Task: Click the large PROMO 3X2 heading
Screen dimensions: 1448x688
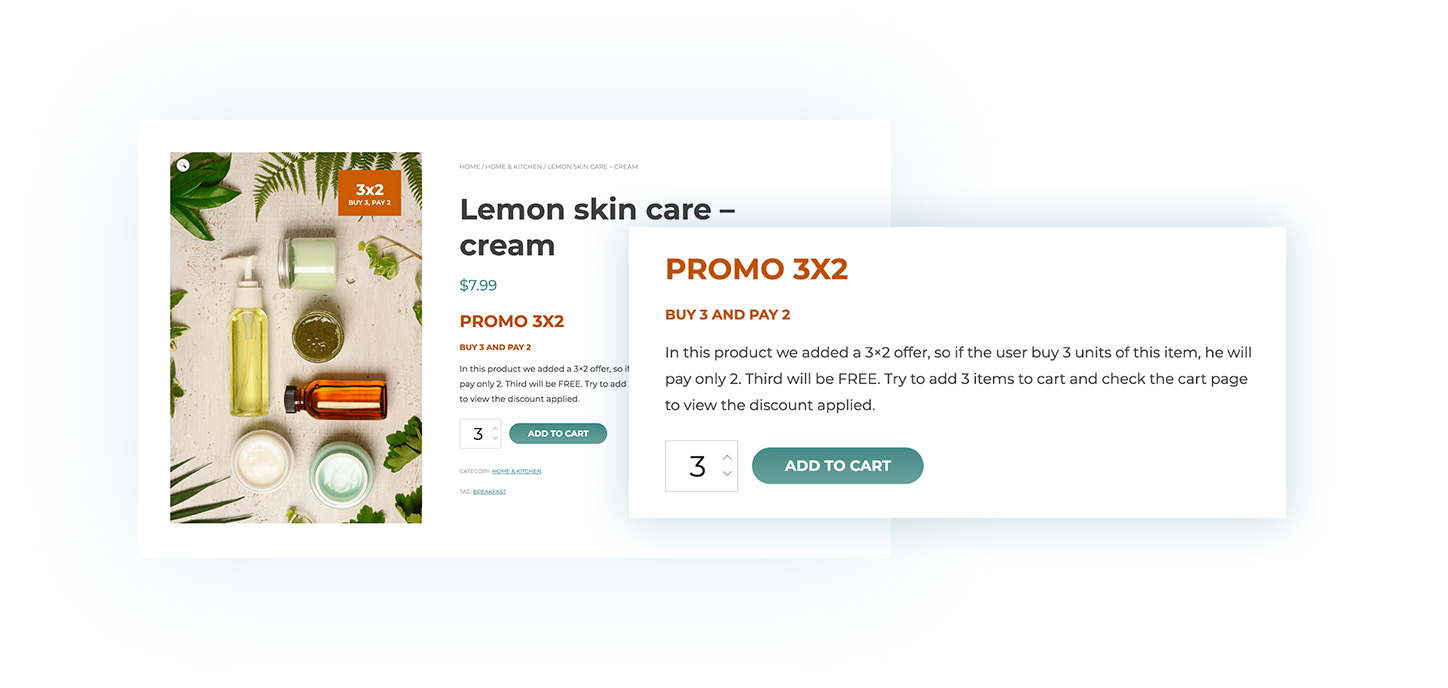Action: point(756,269)
